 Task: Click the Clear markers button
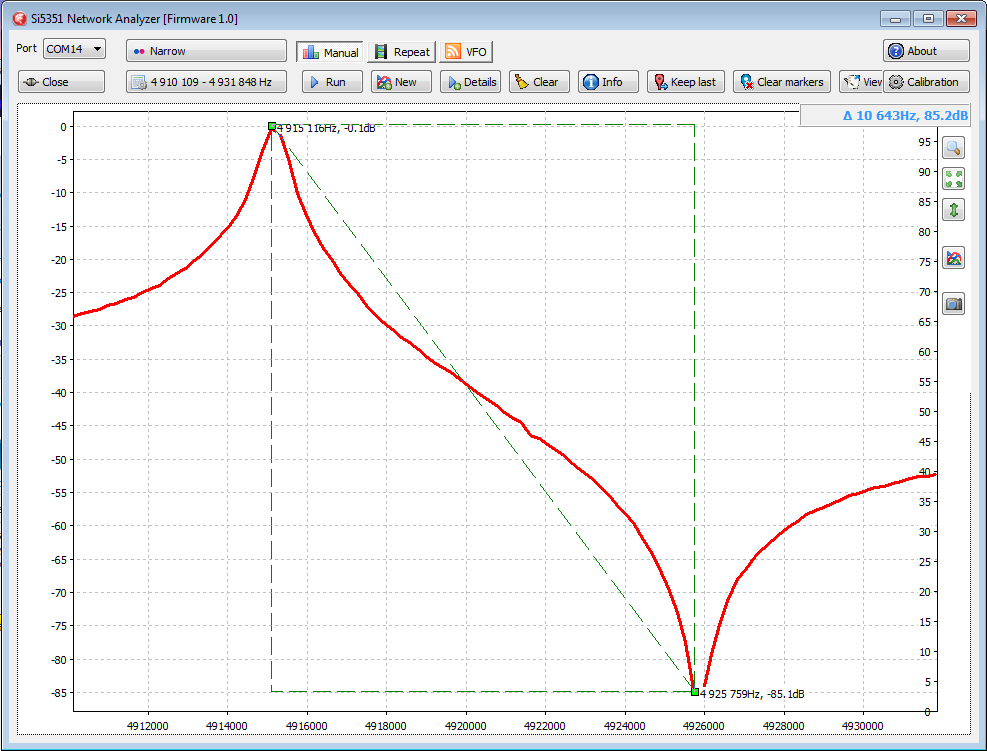click(783, 82)
